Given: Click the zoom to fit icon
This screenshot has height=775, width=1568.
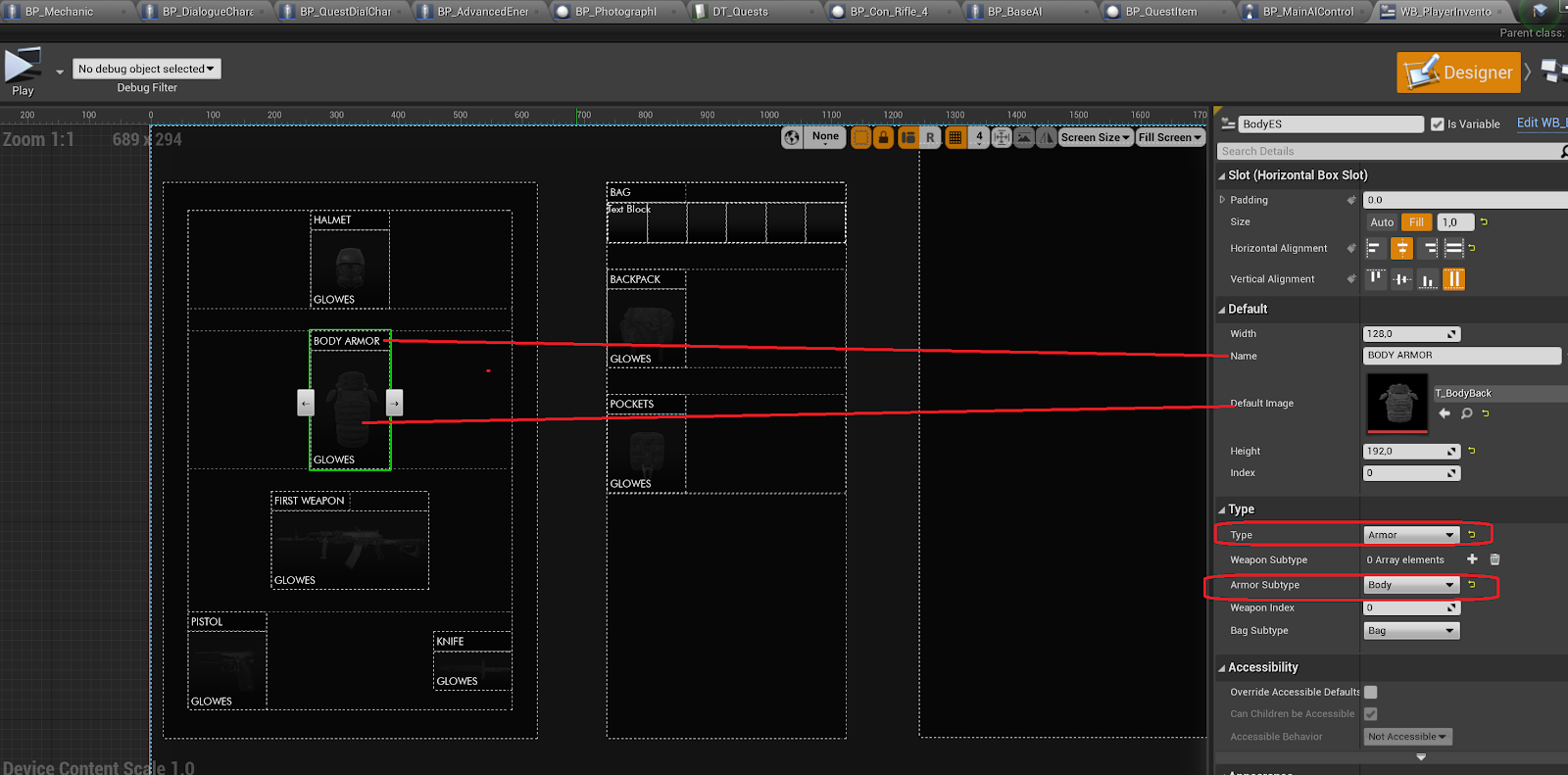Looking at the screenshot, I should click(x=1002, y=138).
